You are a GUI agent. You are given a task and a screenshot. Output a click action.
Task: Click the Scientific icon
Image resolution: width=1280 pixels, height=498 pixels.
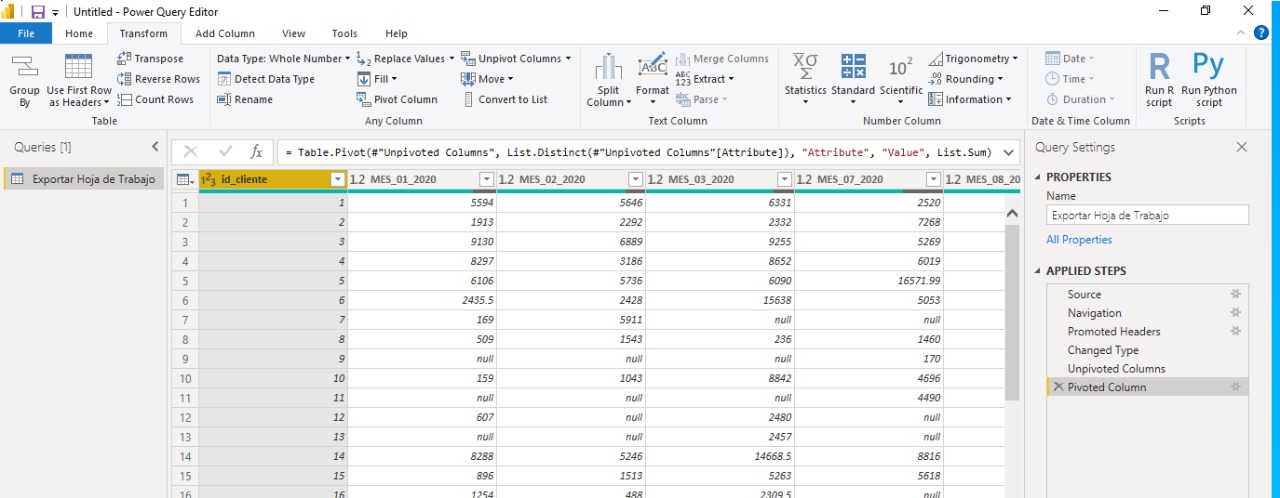(x=900, y=67)
